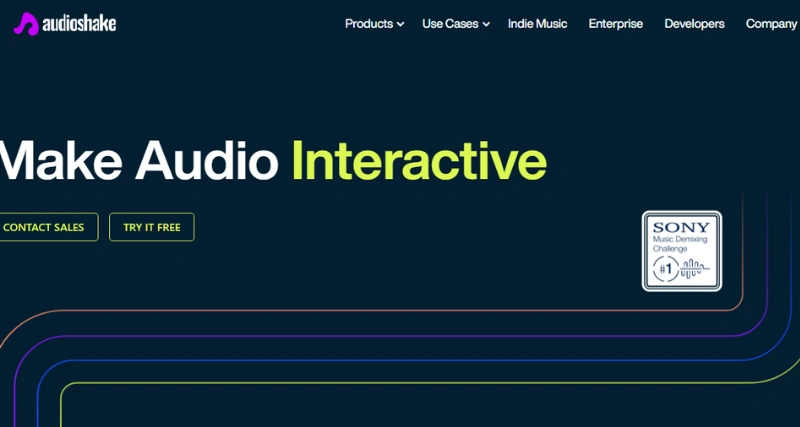This screenshot has width=800, height=427.
Task: Open the Company nav item
Action: [x=771, y=24]
